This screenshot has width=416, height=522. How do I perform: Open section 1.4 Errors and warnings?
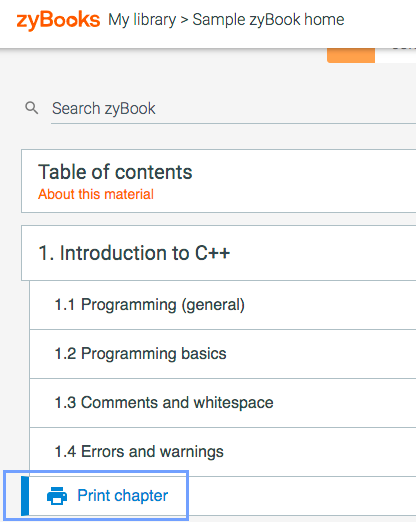pyautogui.click(x=223, y=452)
